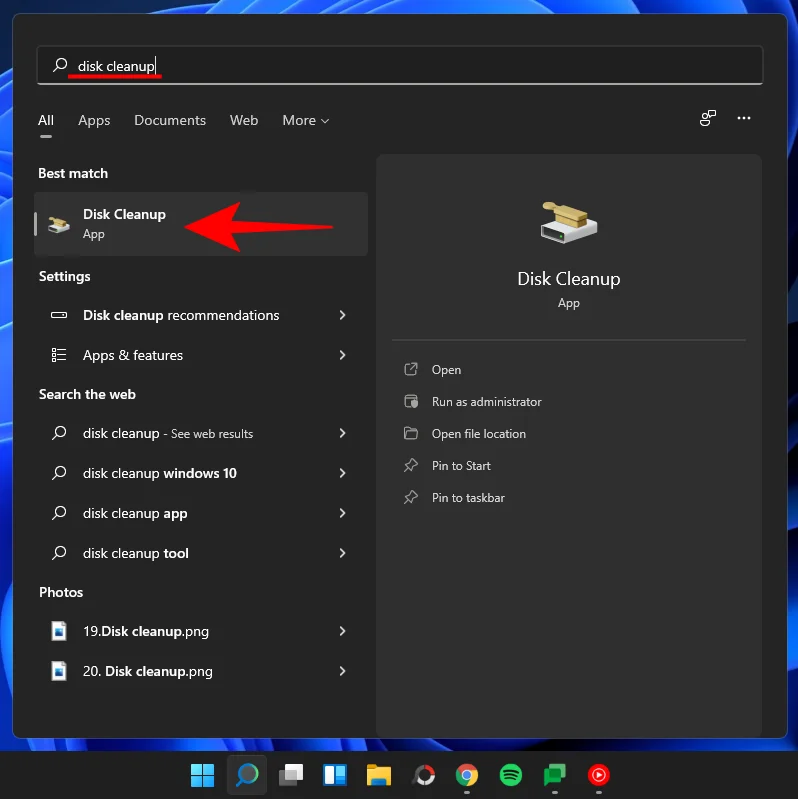Expand the 19.Disk cleanup.png chevron
798x799 pixels.
coord(342,631)
